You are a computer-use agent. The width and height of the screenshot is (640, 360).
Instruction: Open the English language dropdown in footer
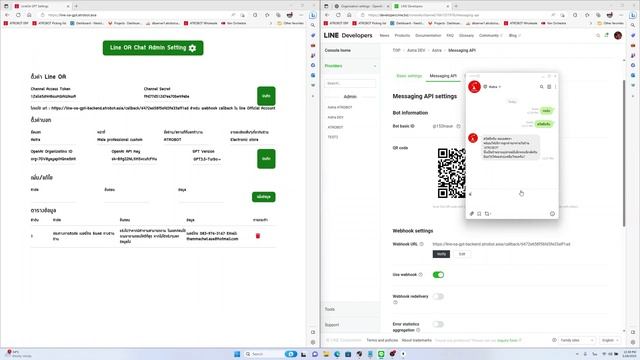[610, 340]
